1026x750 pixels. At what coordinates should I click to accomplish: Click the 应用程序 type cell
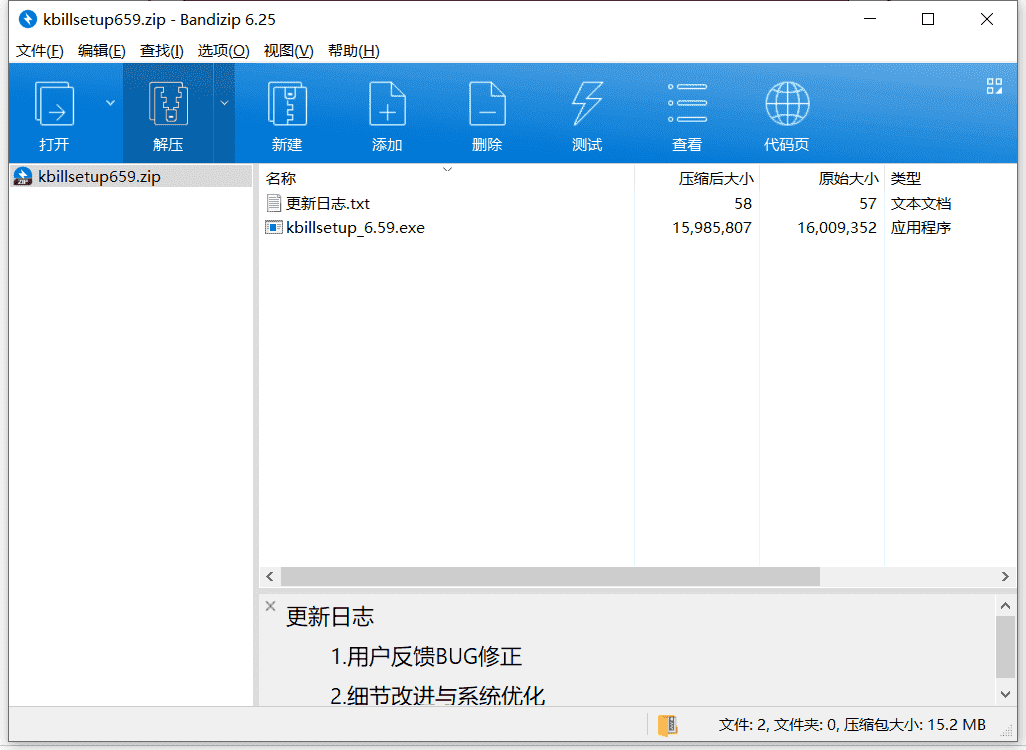pos(921,228)
